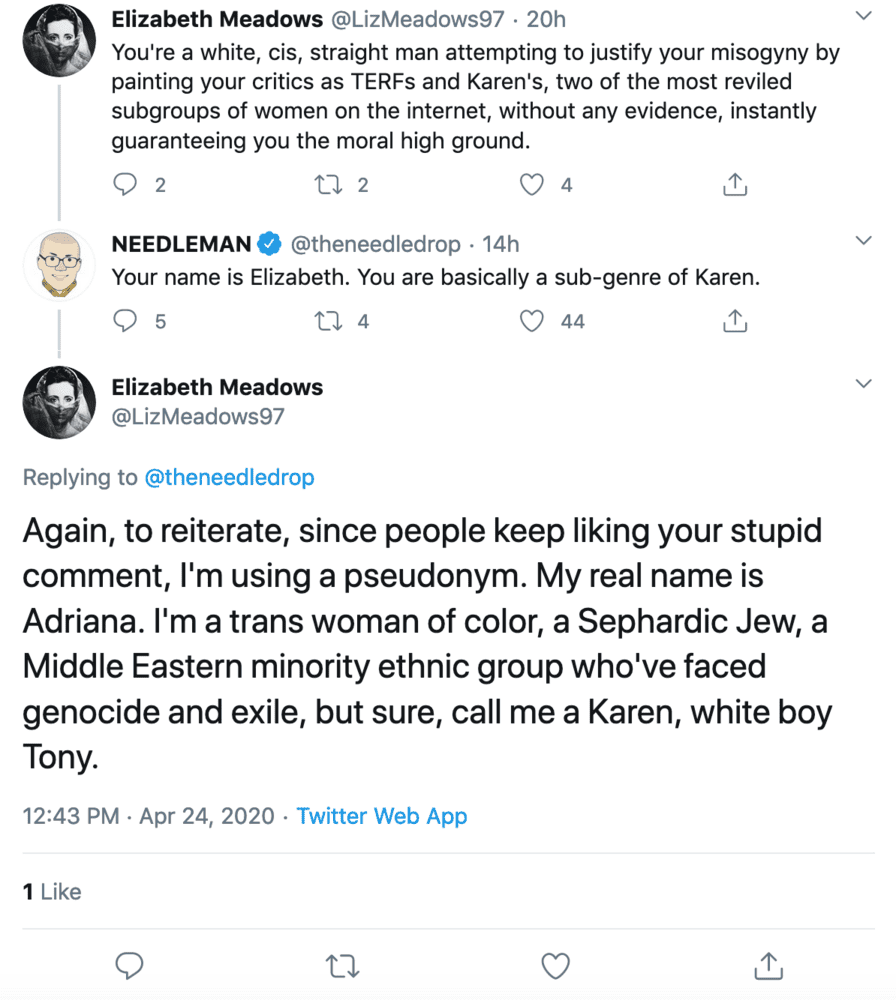Share the NEEDLEMAN tweet
This screenshot has height=1000, width=896.
[x=735, y=321]
